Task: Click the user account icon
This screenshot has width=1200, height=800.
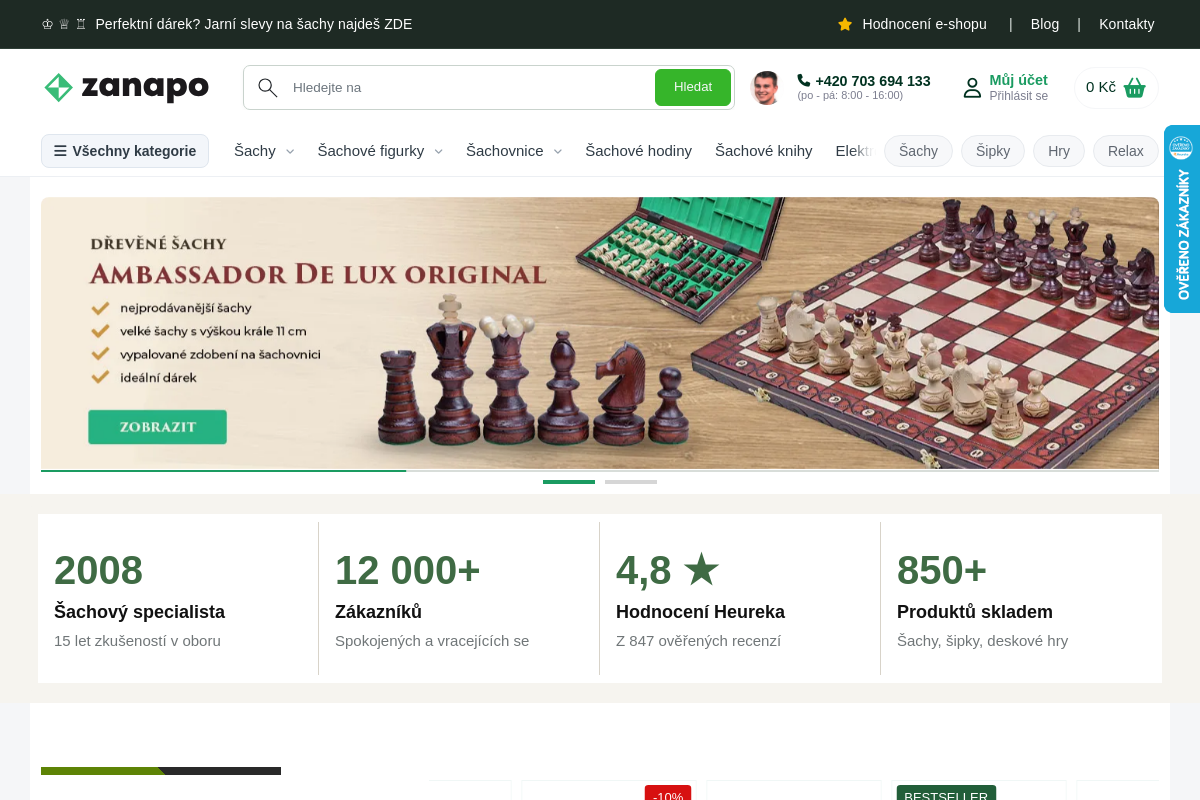Action: click(972, 88)
